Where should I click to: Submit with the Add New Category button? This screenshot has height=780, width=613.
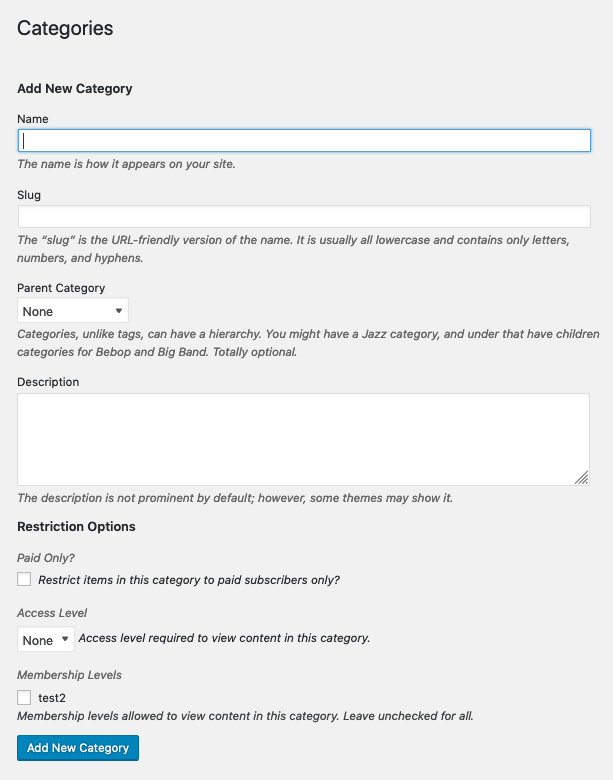point(78,748)
